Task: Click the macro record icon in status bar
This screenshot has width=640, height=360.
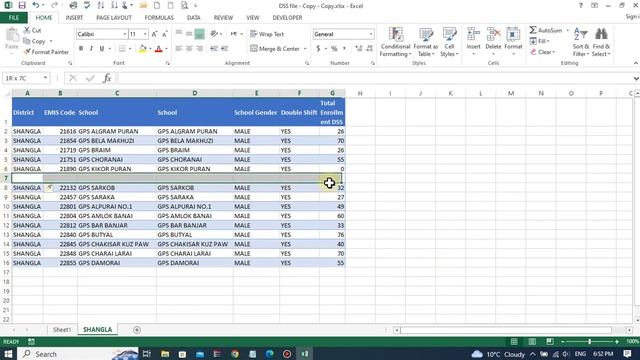Action: [31, 342]
